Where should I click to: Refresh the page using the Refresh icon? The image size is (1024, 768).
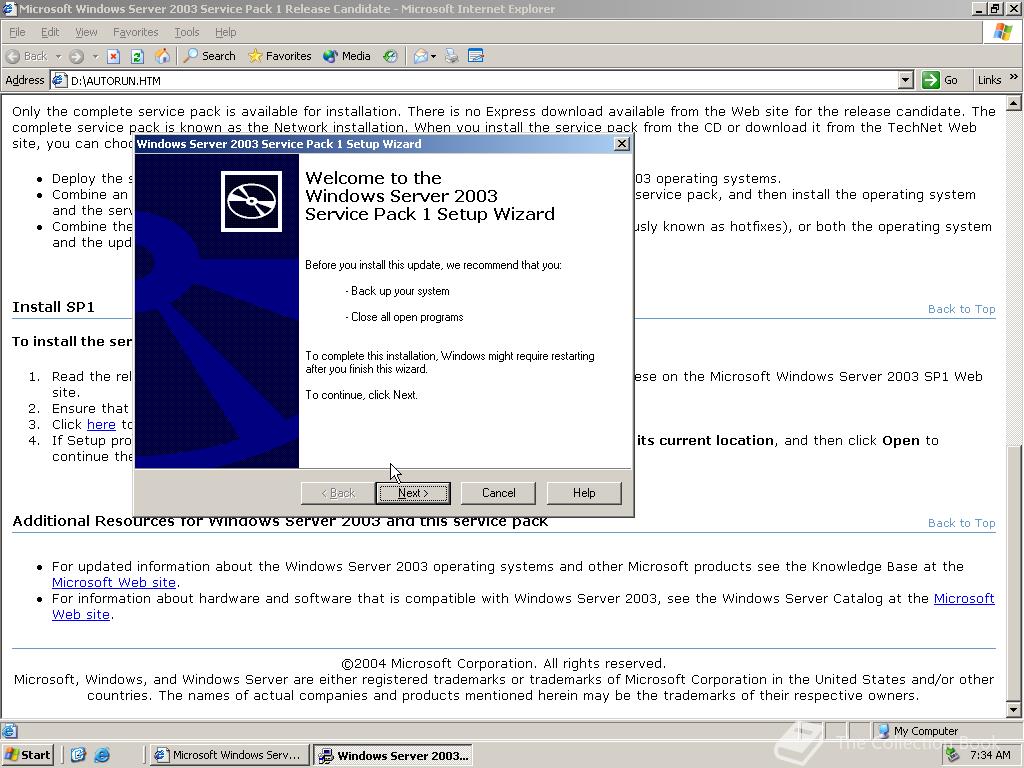tap(137, 56)
